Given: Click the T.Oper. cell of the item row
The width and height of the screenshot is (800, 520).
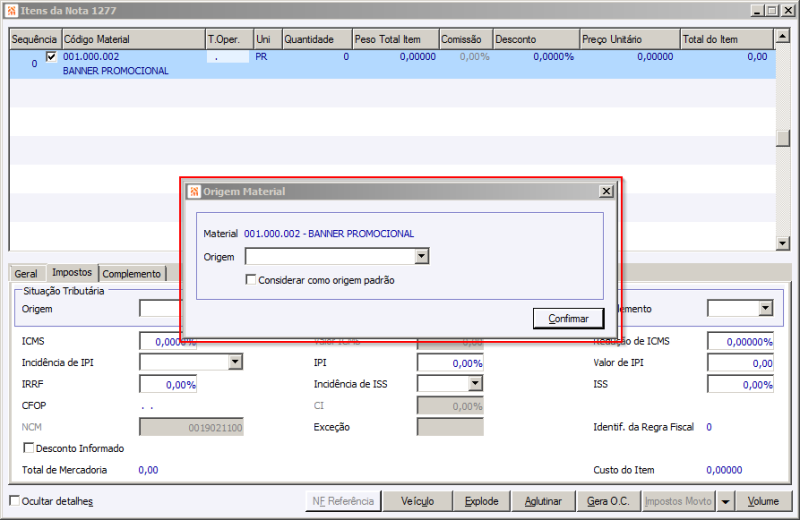Looking at the screenshot, I should 228,57.
